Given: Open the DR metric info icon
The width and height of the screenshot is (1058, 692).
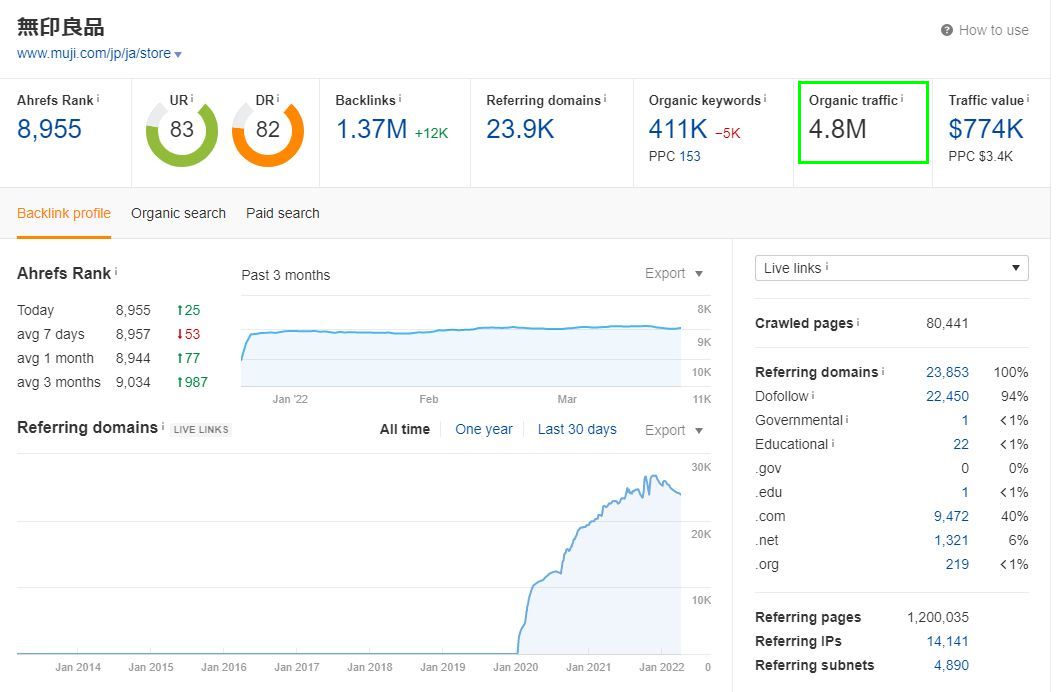Looking at the screenshot, I should coord(277,98).
